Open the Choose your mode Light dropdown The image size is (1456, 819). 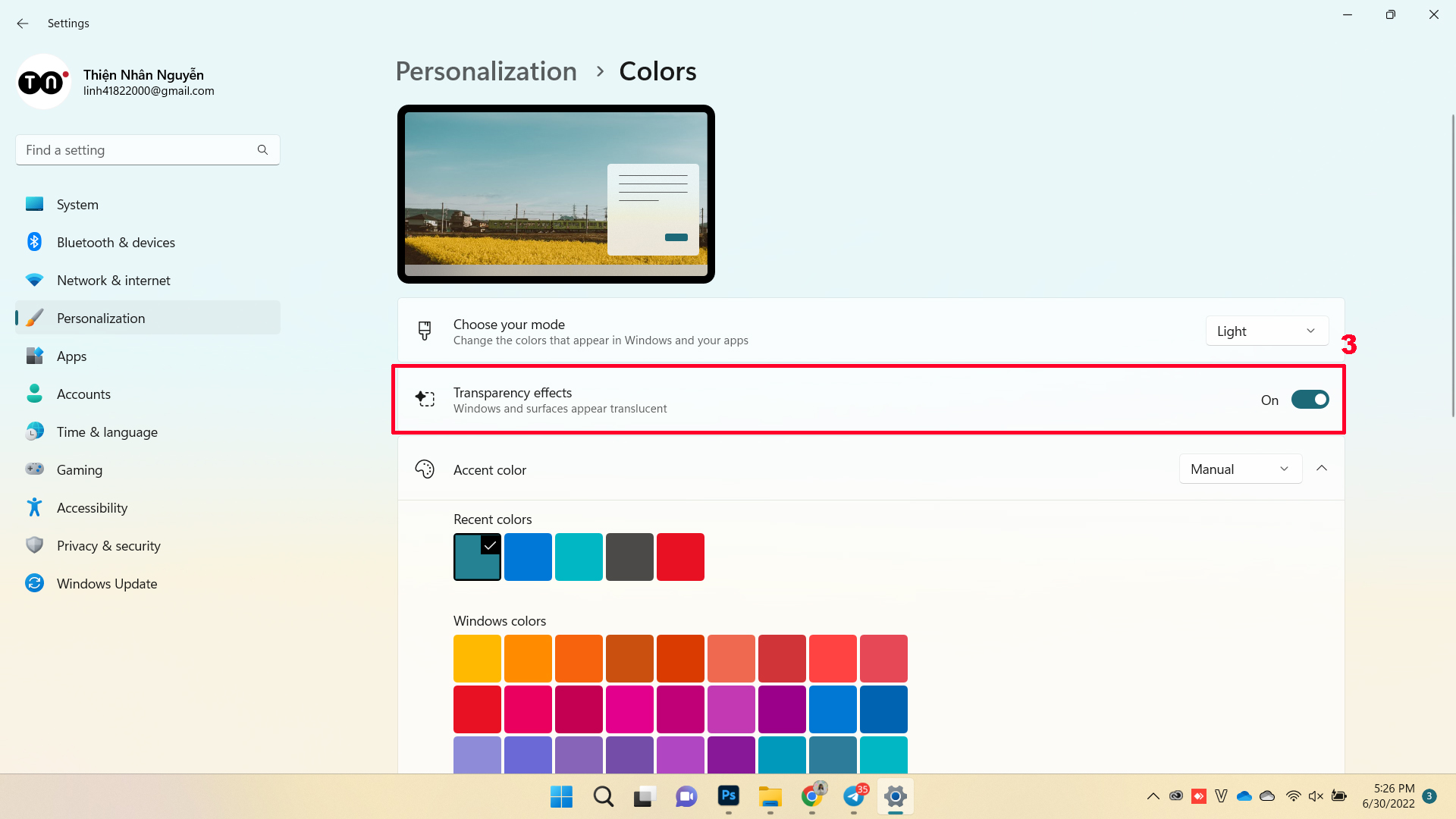click(x=1266, y=331)
